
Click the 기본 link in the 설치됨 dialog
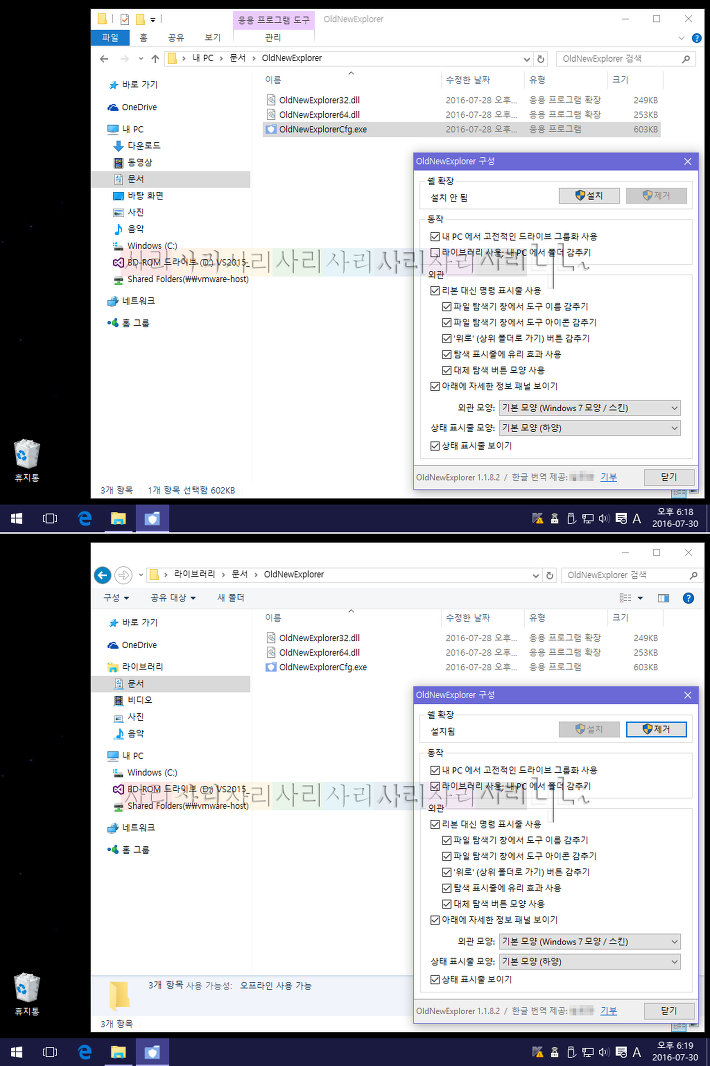click(609, 1011)
